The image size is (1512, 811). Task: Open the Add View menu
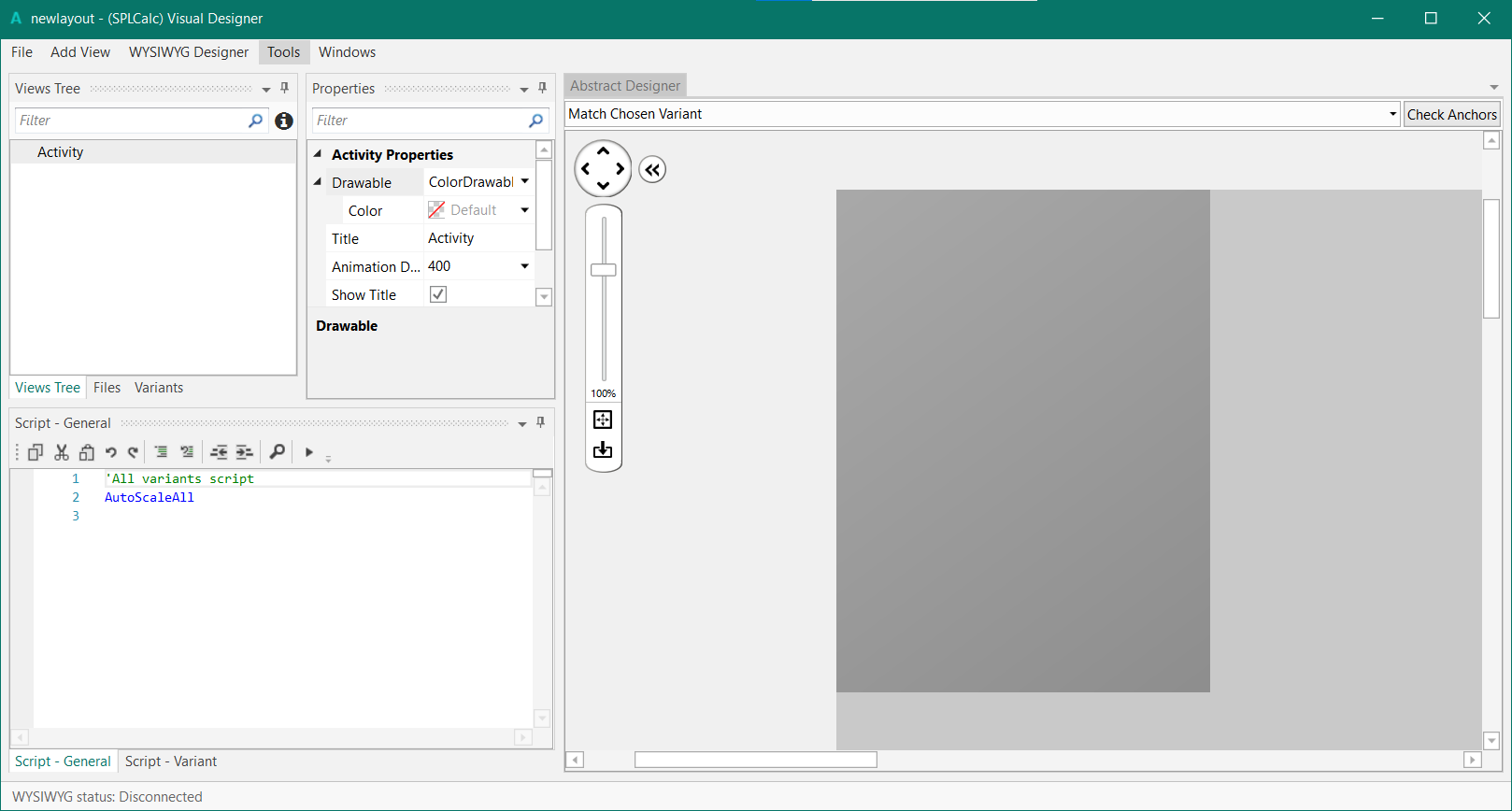80,52
